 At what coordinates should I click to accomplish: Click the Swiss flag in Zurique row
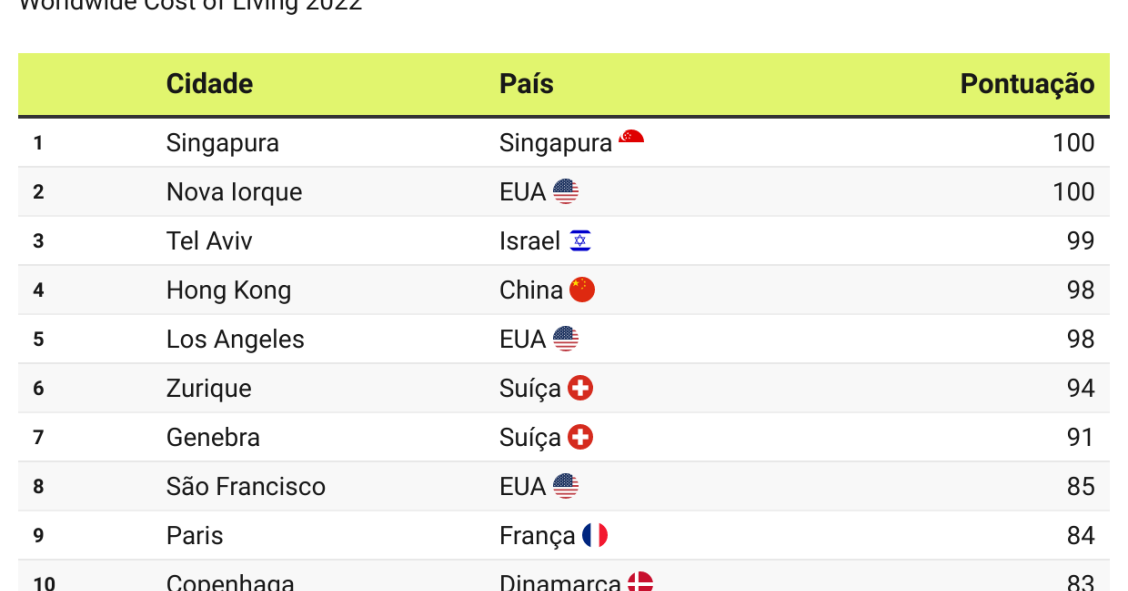pos(580,388)
